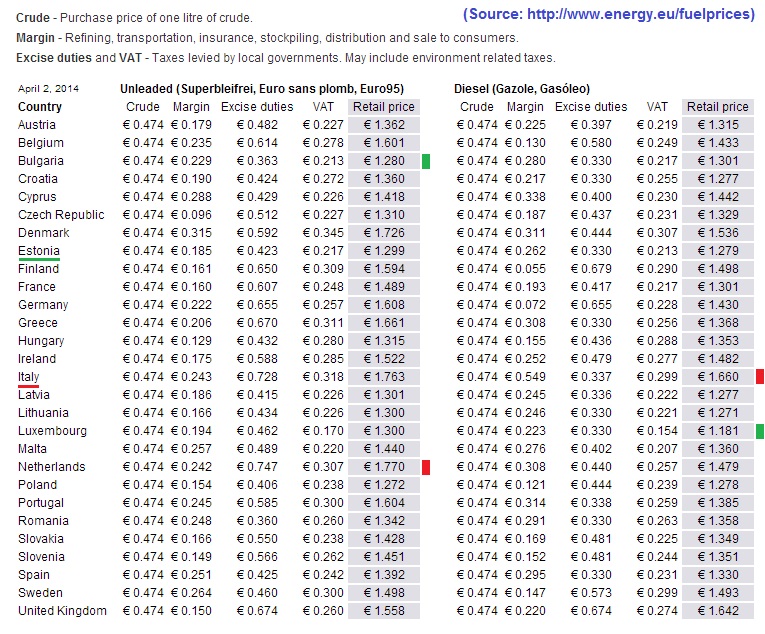Select the Lithuania country row label
The height and width of the screenshot is (634, 765).
(x=43, y=413)
